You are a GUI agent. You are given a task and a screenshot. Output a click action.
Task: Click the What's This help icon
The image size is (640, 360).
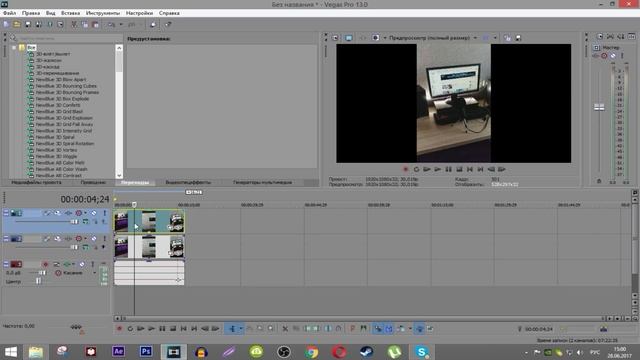pyautogui.click(x=168, y=24)
